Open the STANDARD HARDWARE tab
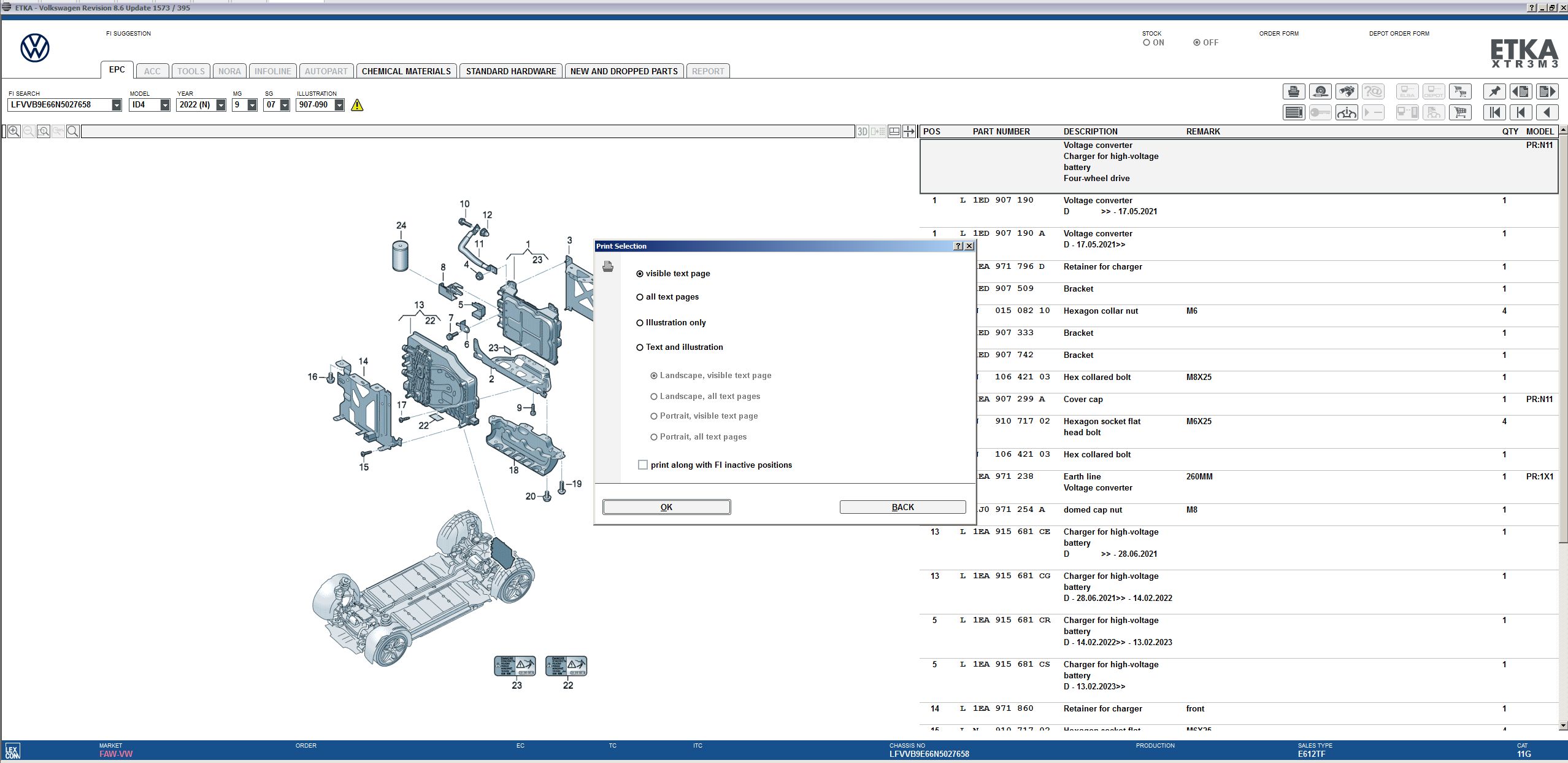Screen dimensions: 1568x763 (x=511, y=71)
